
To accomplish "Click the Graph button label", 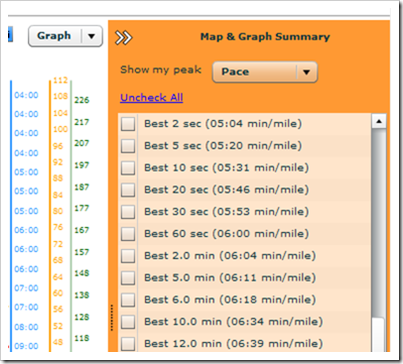I will click(x=54, y=36).
